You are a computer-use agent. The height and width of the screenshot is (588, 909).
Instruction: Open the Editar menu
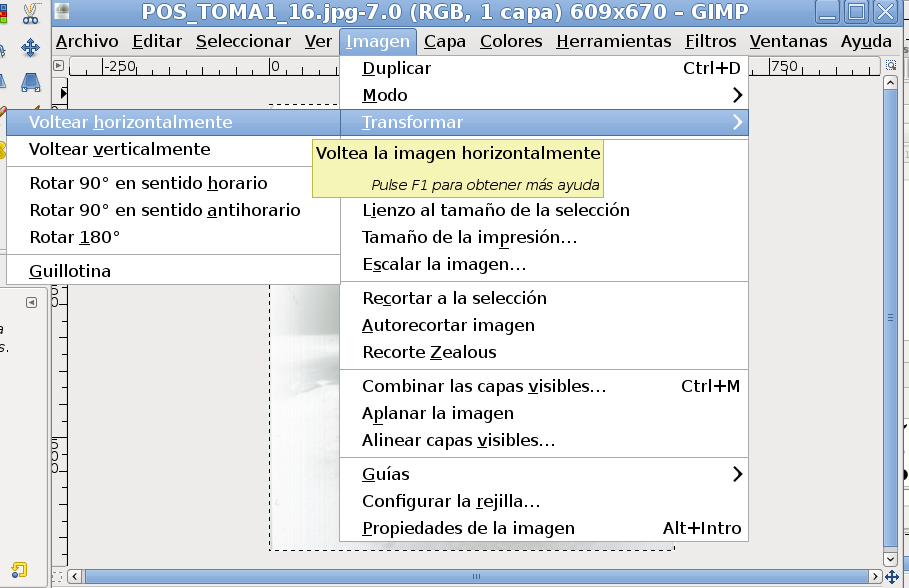pos(157,41)
